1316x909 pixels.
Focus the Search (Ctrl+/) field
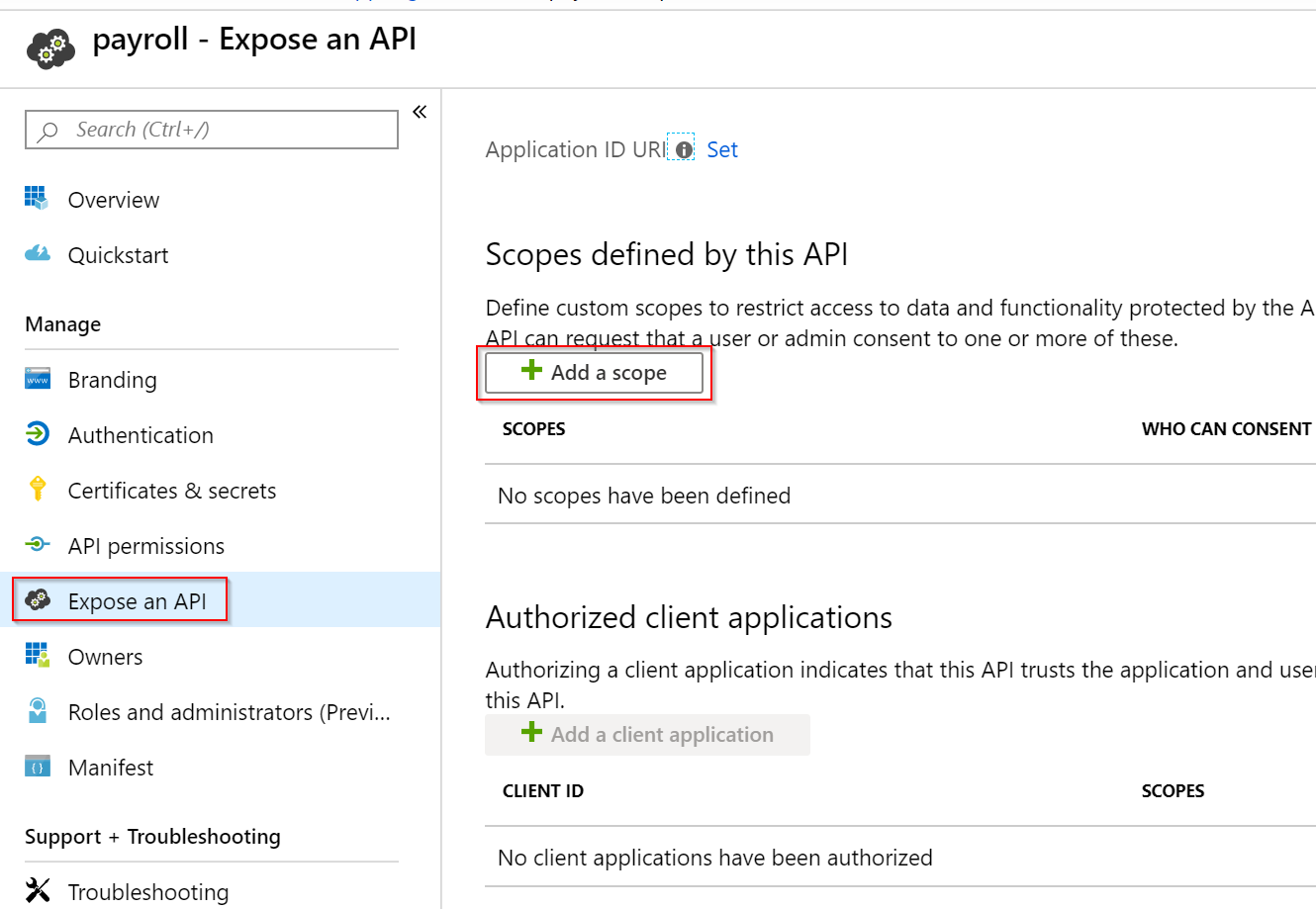tap(212, 130)
